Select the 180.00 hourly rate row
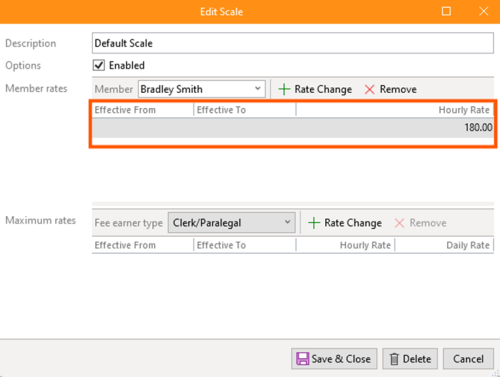The width and height of the screenshot is (500, 377). 293,128
